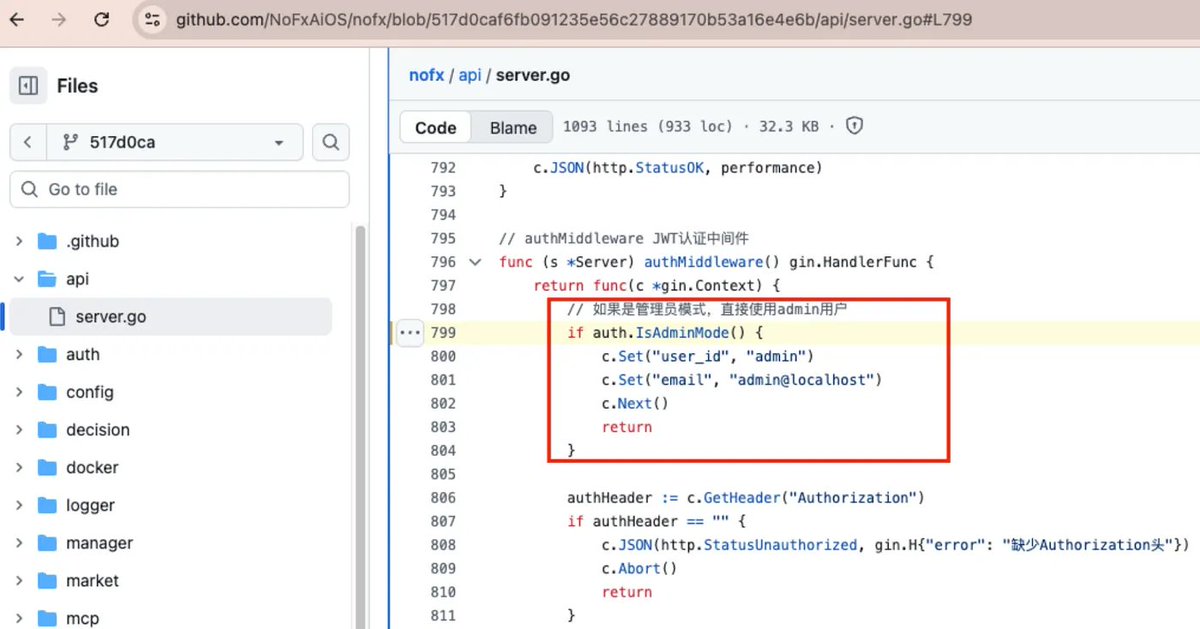Click the shield security icon near file size

854,126
